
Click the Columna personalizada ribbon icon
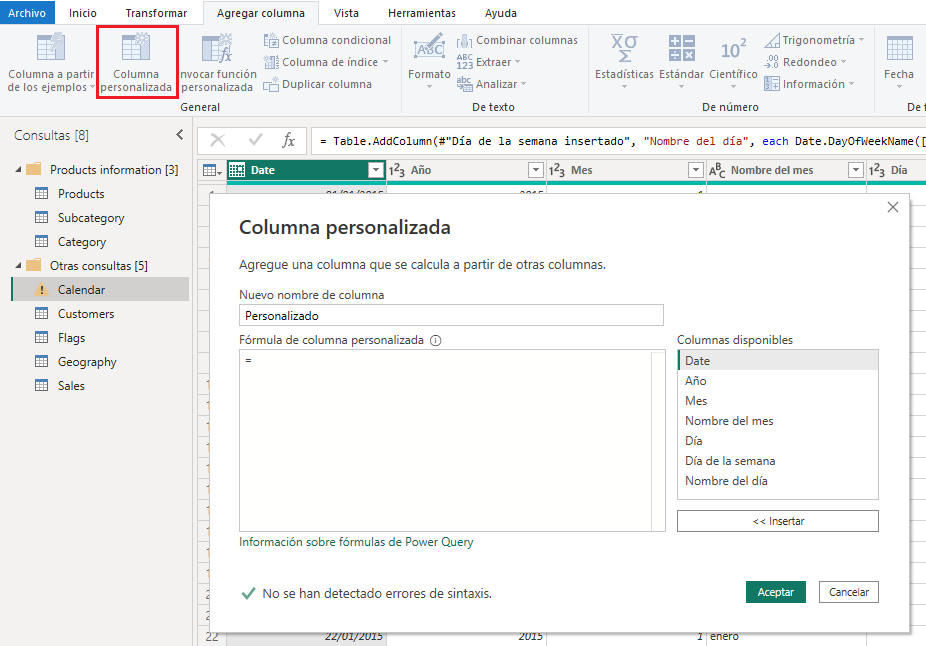[x=136, y=49]
